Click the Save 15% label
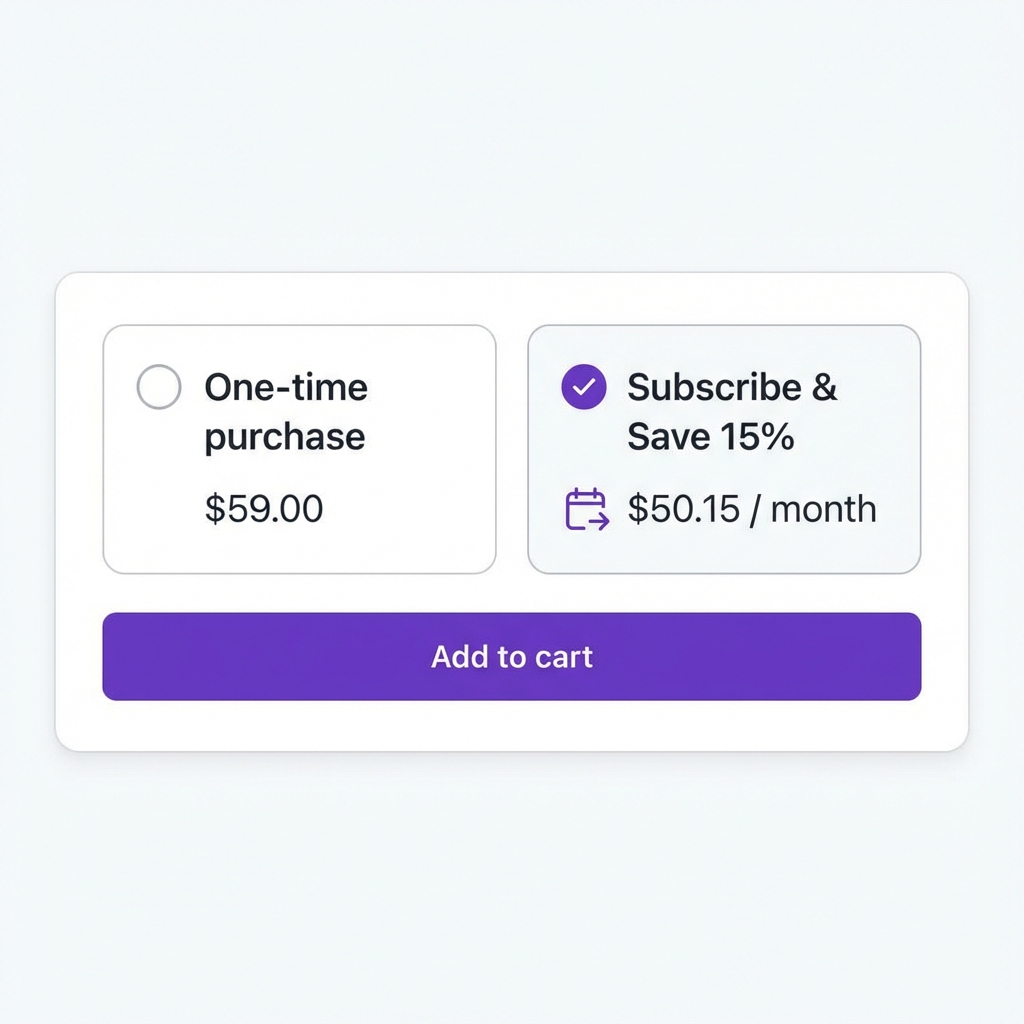This screenshot has height=1024, width=1024. pyautogui.click(x=710, y=436)
